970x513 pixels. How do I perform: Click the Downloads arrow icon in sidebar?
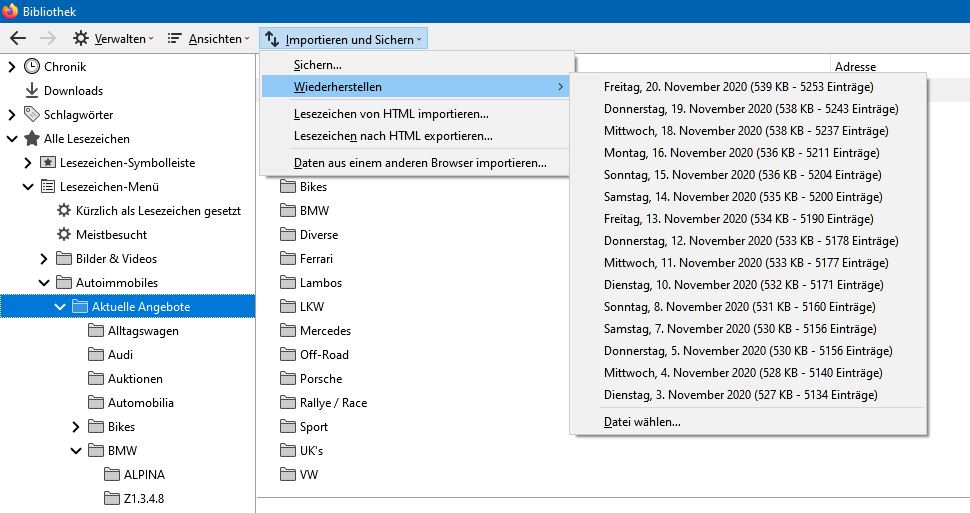32,91
